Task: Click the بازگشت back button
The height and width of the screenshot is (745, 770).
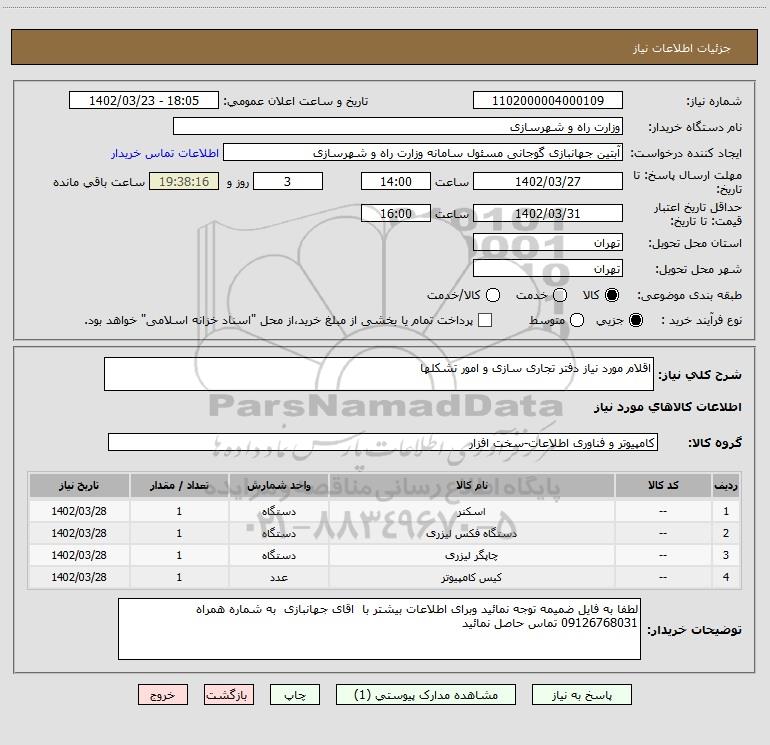Action: point(229,695)
